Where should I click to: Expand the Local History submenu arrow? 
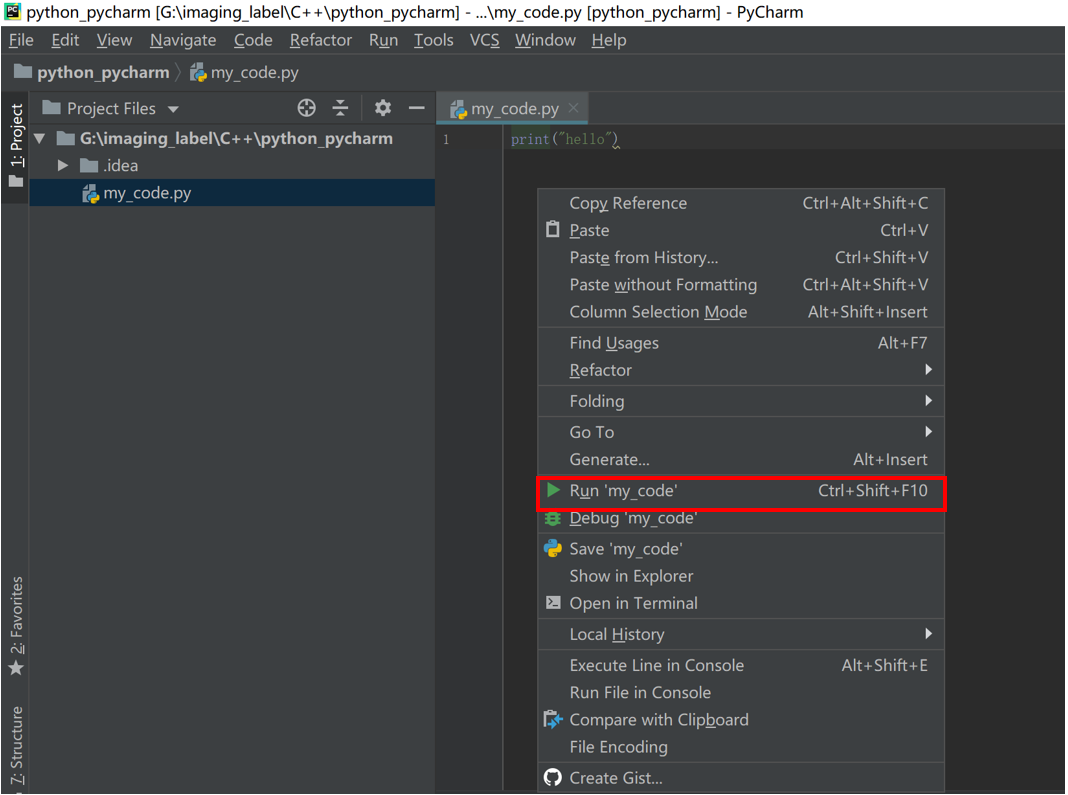[928, 634]
